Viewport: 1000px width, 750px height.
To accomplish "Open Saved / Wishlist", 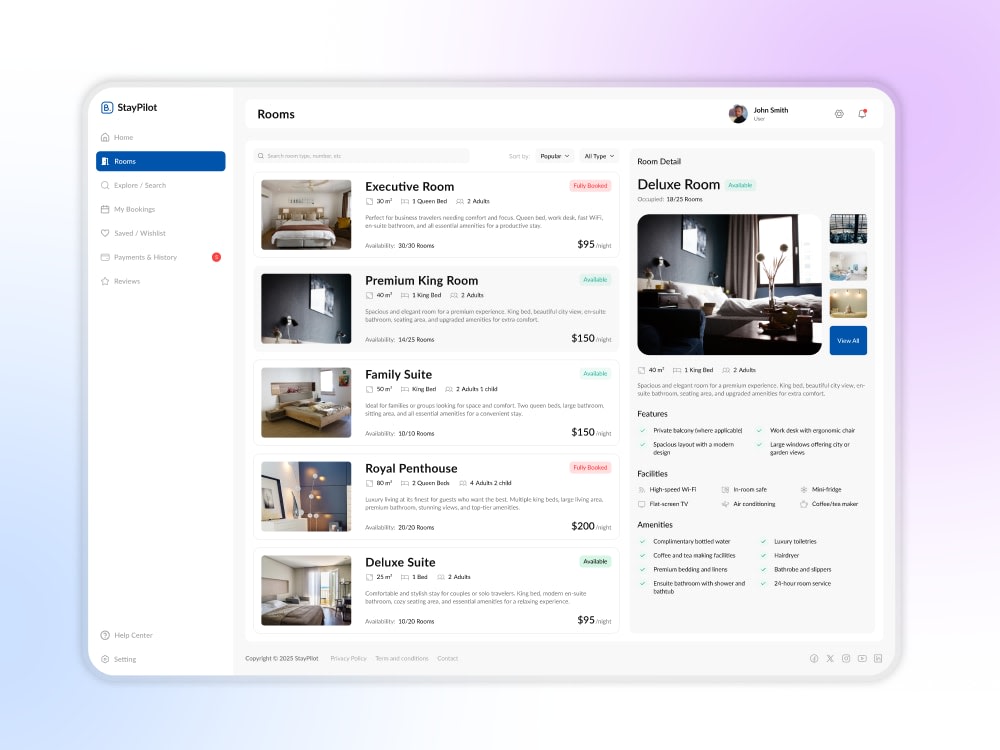I will 133,233.
